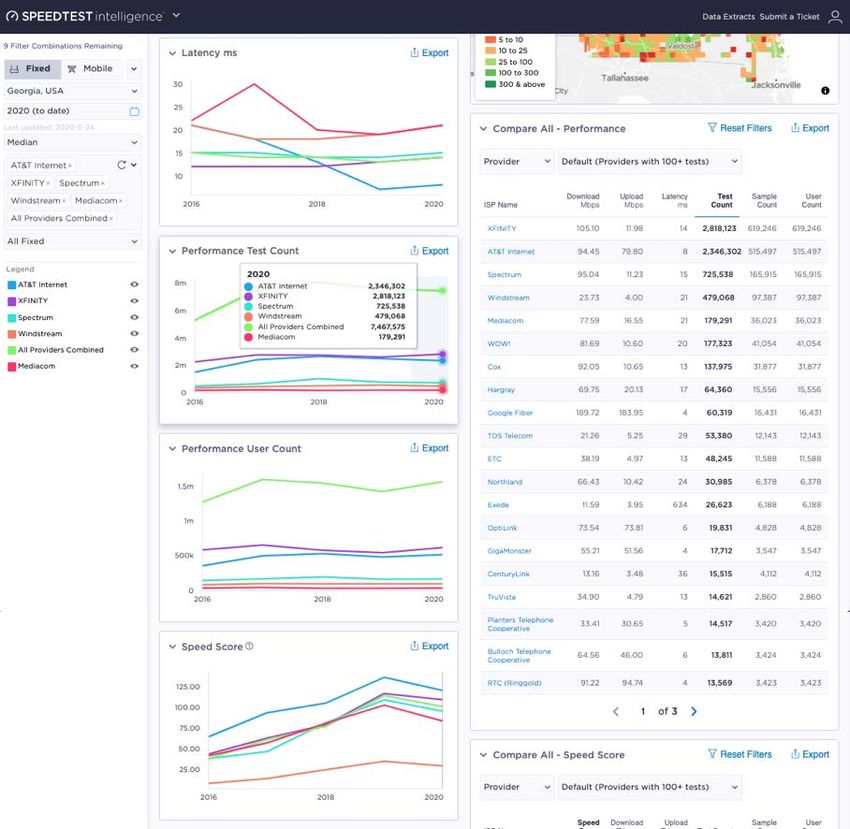Export Compare All Speed Score table

point(810,754)
